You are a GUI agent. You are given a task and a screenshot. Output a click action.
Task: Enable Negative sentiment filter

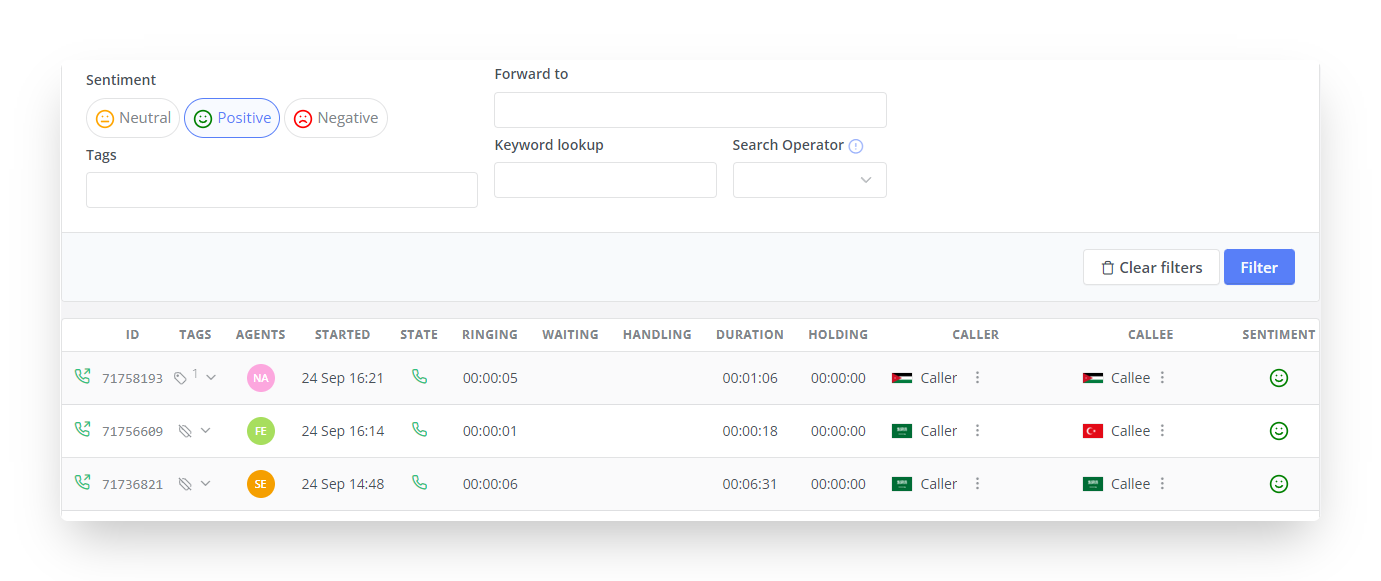[x=336, y=118]
